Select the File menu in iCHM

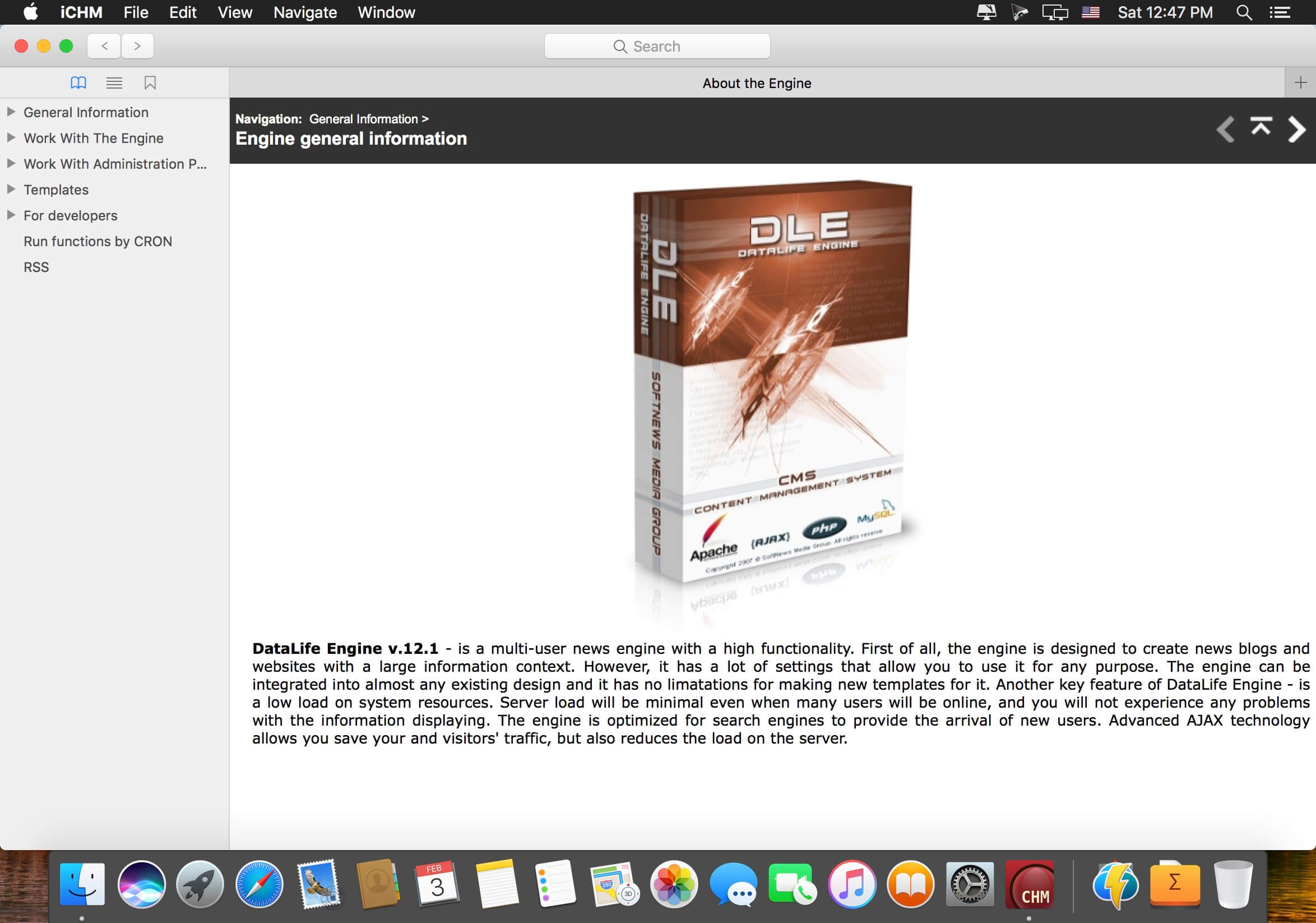point(135,12)
